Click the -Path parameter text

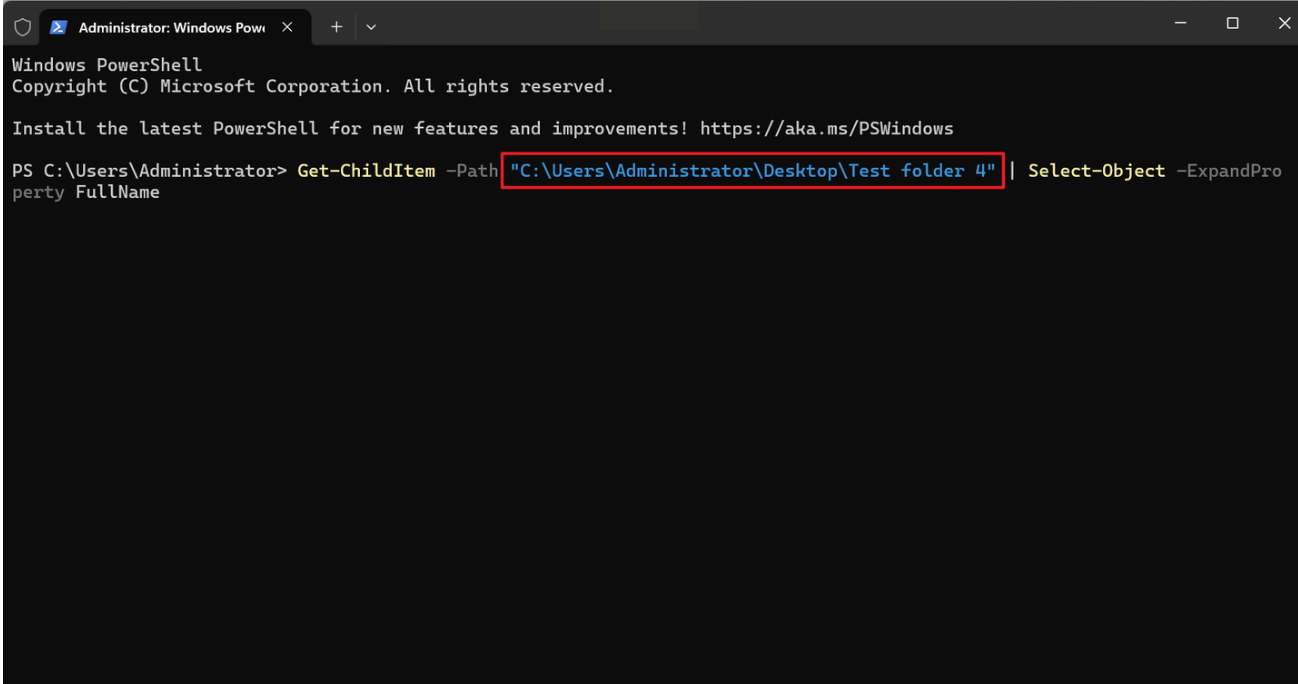coord(472,171)
